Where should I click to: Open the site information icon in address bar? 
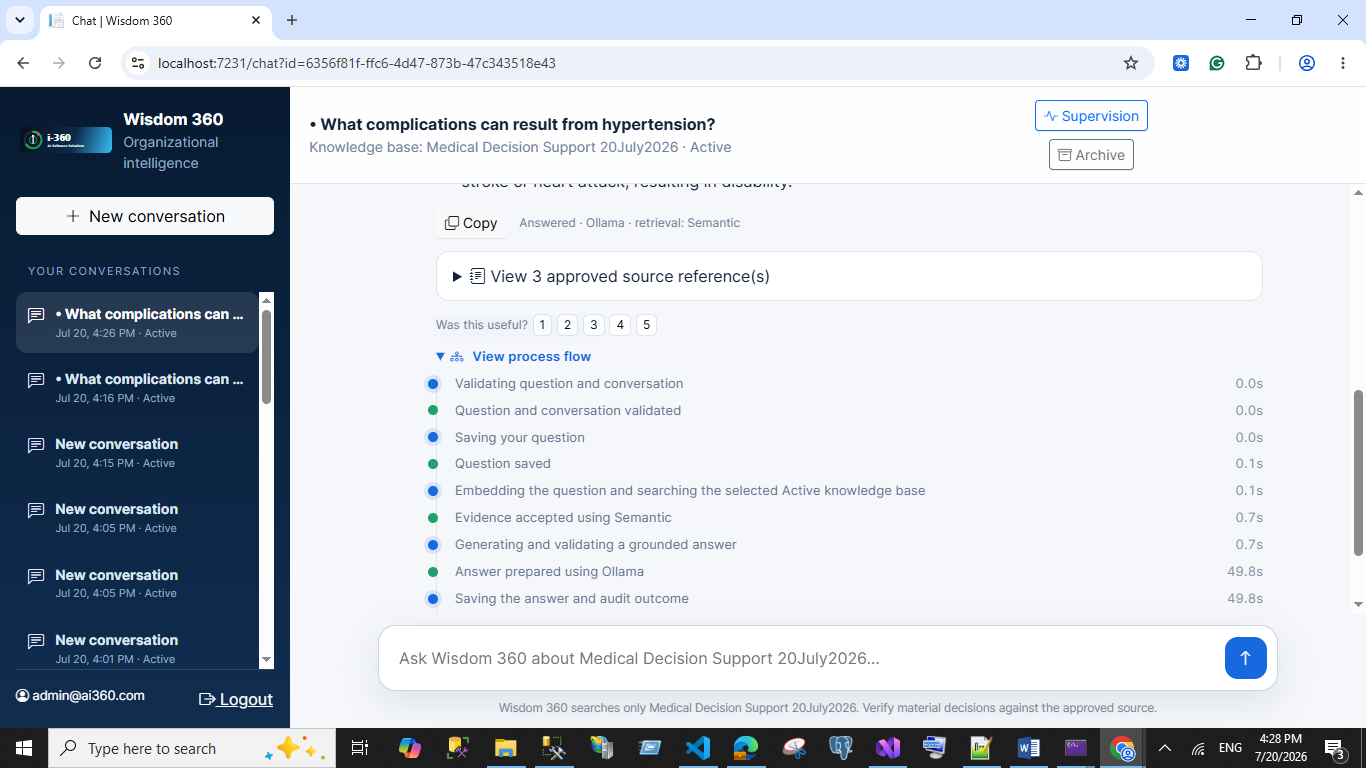139,63
